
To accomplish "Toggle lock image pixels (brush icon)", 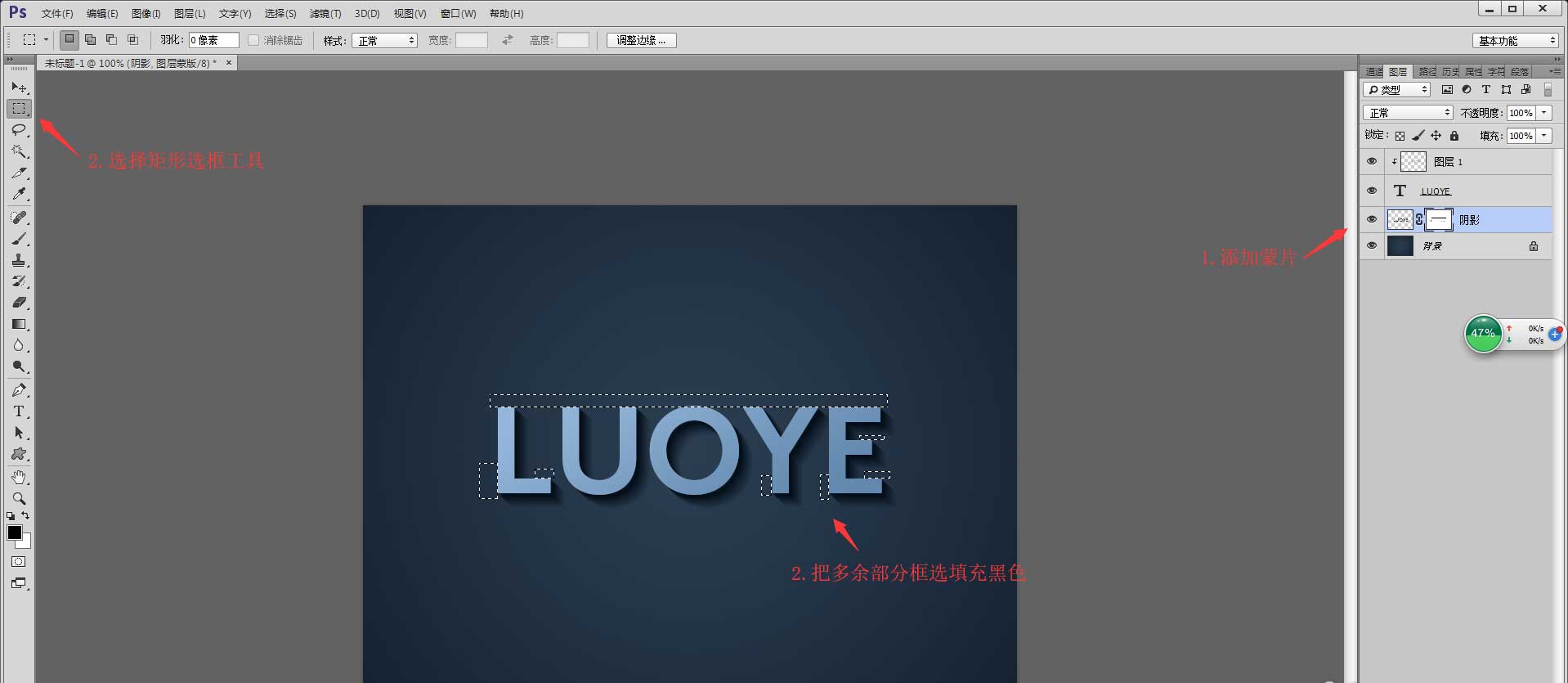I will tap(1418, 136).
